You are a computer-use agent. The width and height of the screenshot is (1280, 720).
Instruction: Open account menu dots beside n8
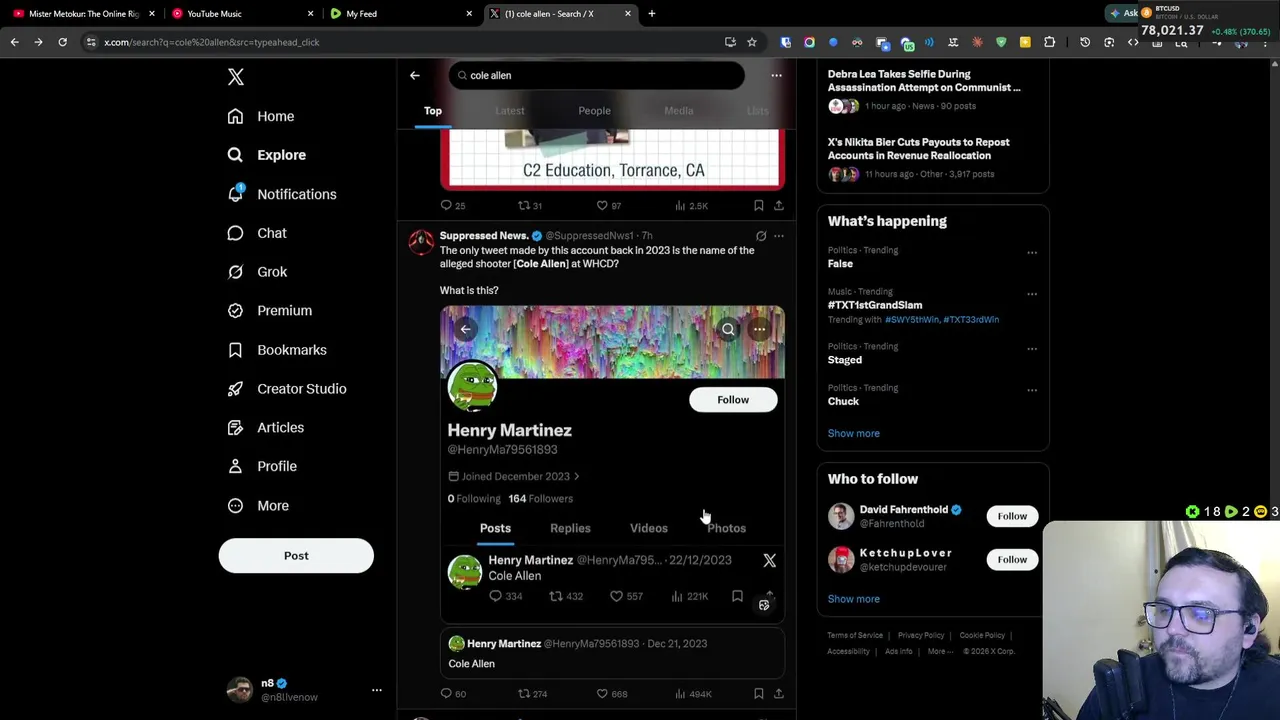point(377,690)
